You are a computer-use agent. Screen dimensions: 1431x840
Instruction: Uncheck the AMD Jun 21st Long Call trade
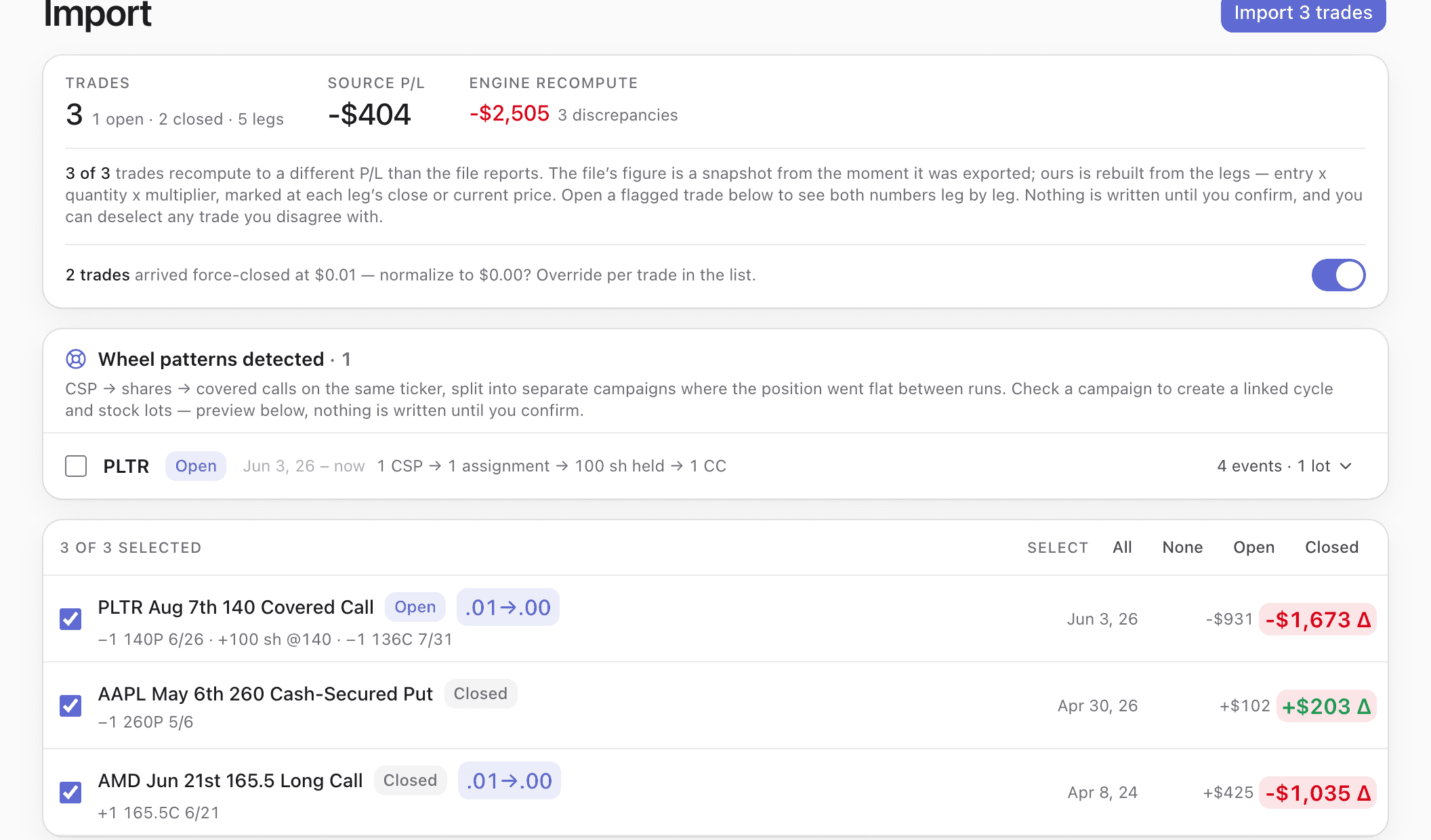(70, 793)
